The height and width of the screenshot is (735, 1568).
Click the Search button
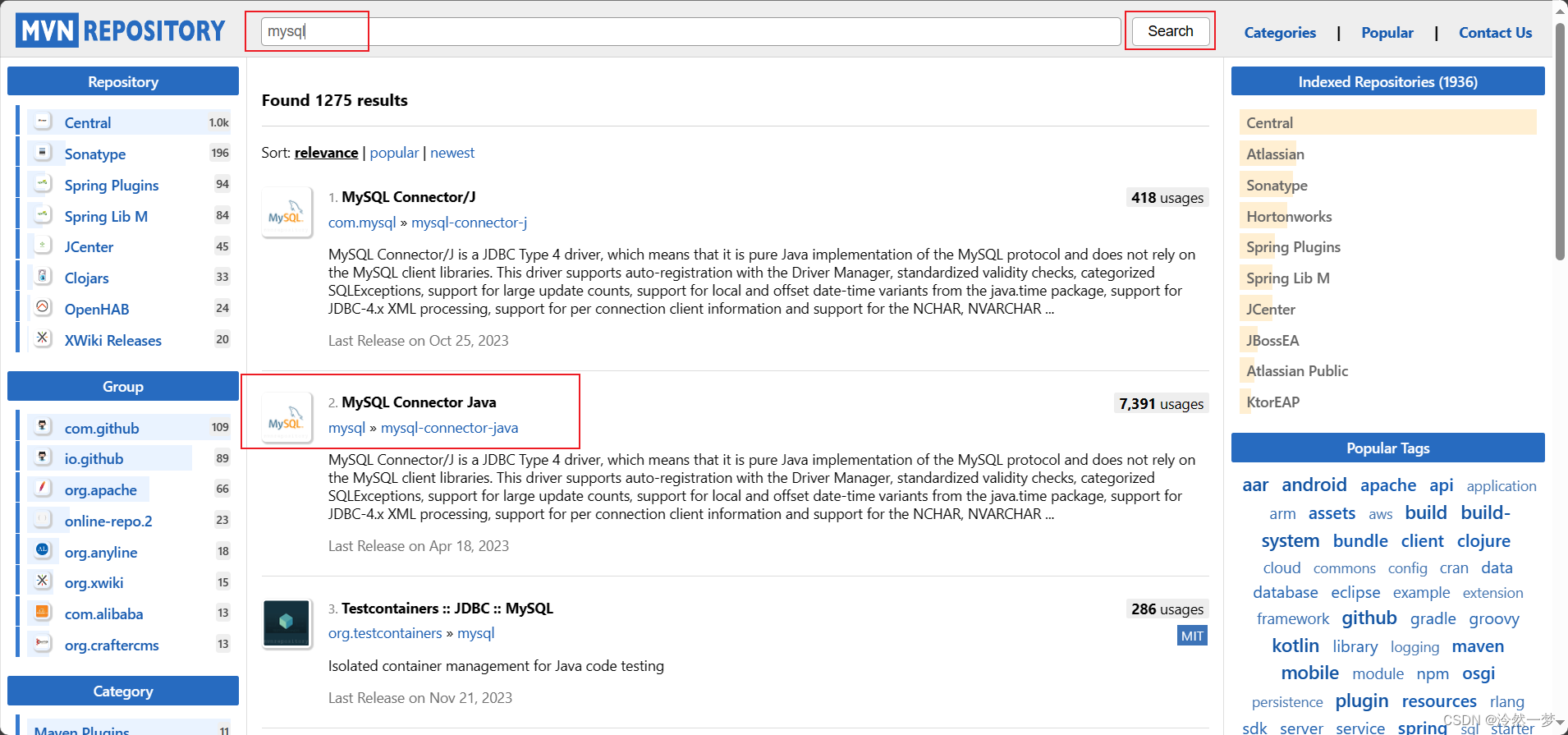[1171, 31]
